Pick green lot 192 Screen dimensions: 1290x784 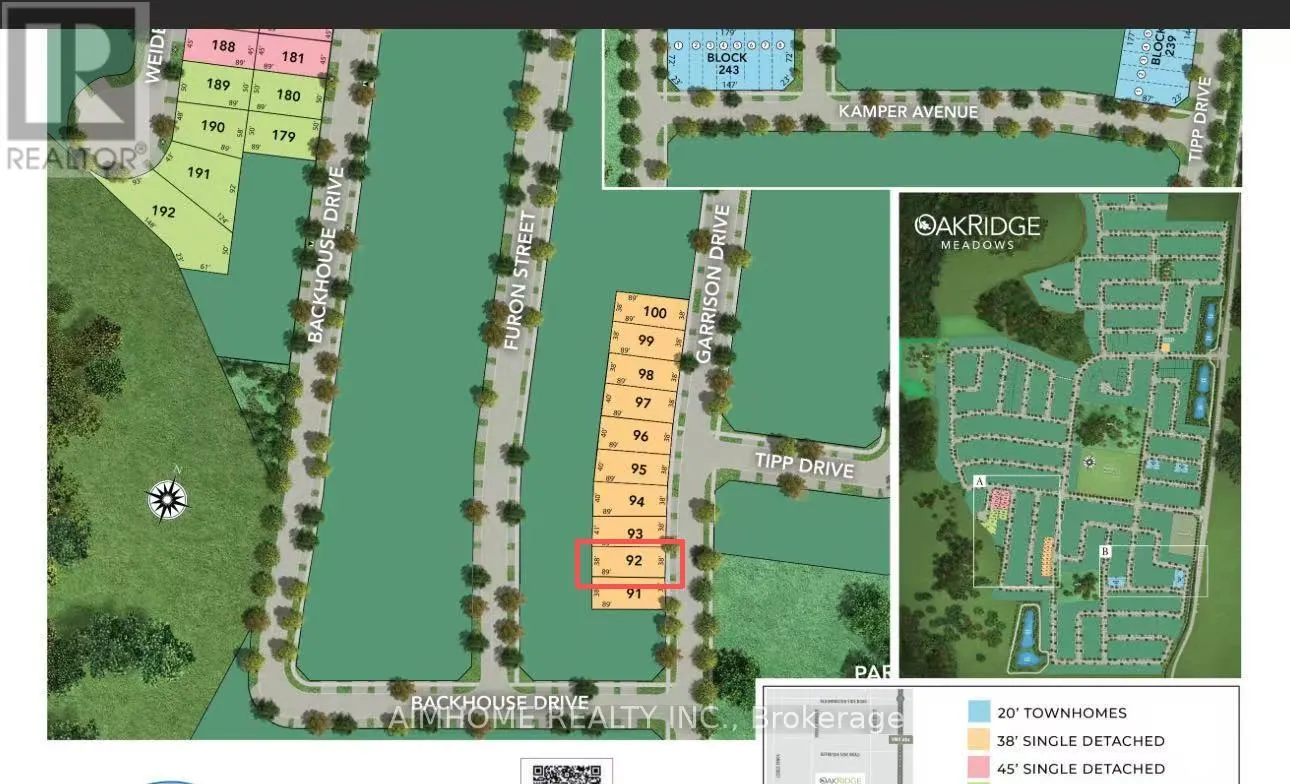pos(163,212)
